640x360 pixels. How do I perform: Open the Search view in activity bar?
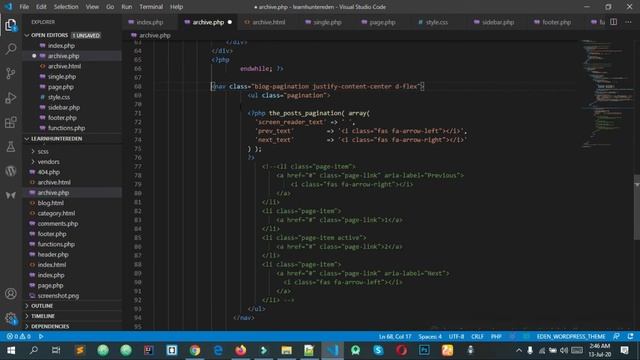11,49
